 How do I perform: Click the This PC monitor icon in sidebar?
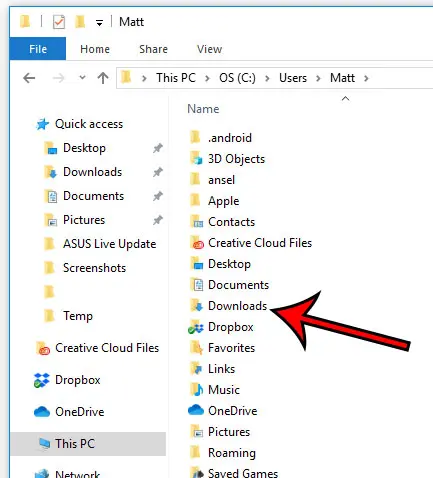(44, 444)
